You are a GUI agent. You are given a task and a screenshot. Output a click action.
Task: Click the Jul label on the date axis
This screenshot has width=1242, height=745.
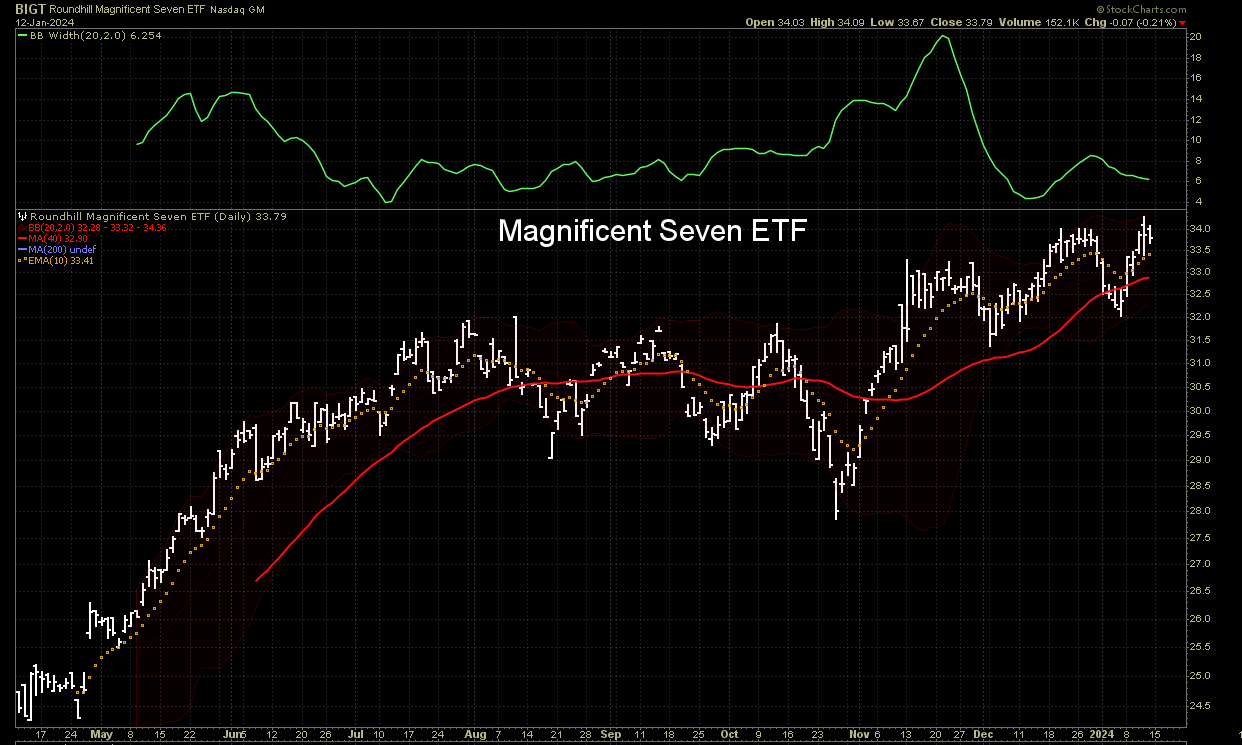coord(357,733)
